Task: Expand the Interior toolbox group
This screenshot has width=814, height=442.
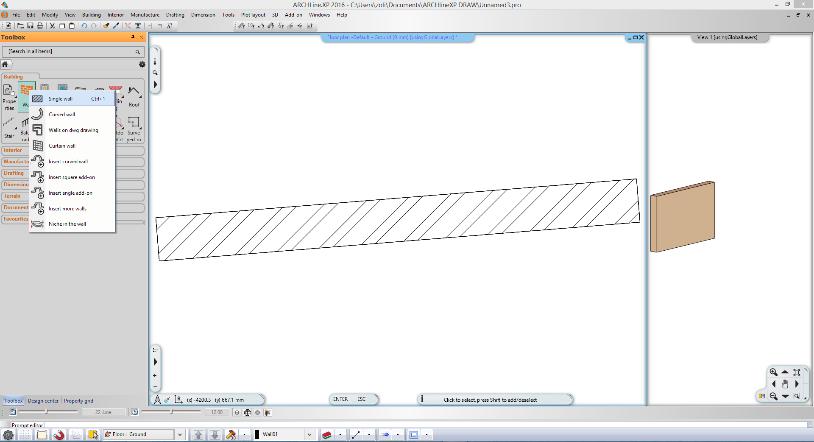Action: [x=14, y=150]
